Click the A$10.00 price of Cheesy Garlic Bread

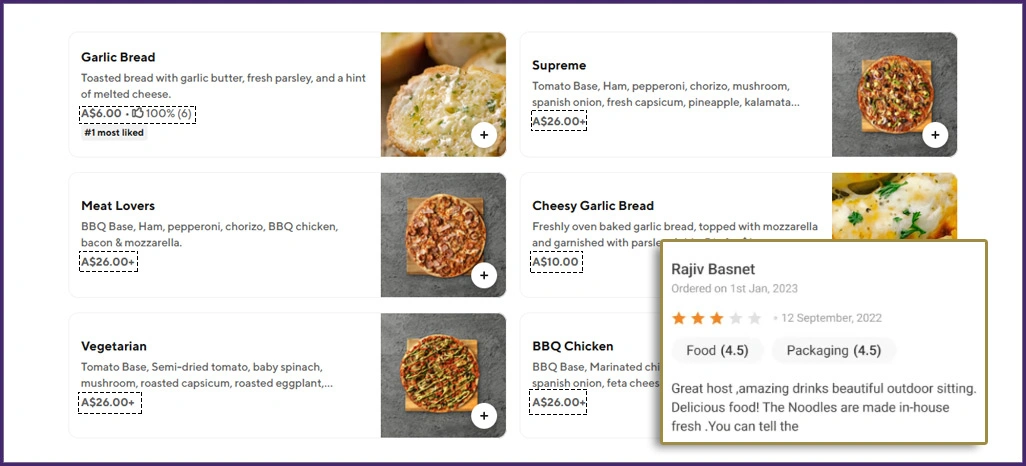pyautogui.click(x=555, y=262)
